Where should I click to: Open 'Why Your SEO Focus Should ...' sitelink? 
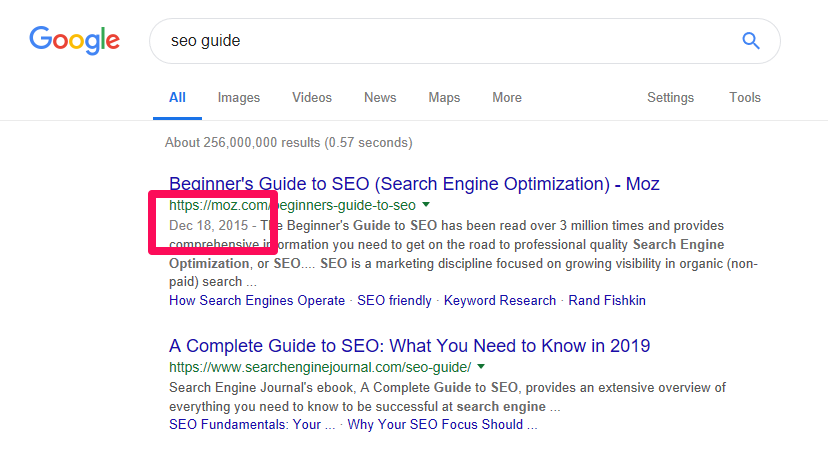pos(443,424)
